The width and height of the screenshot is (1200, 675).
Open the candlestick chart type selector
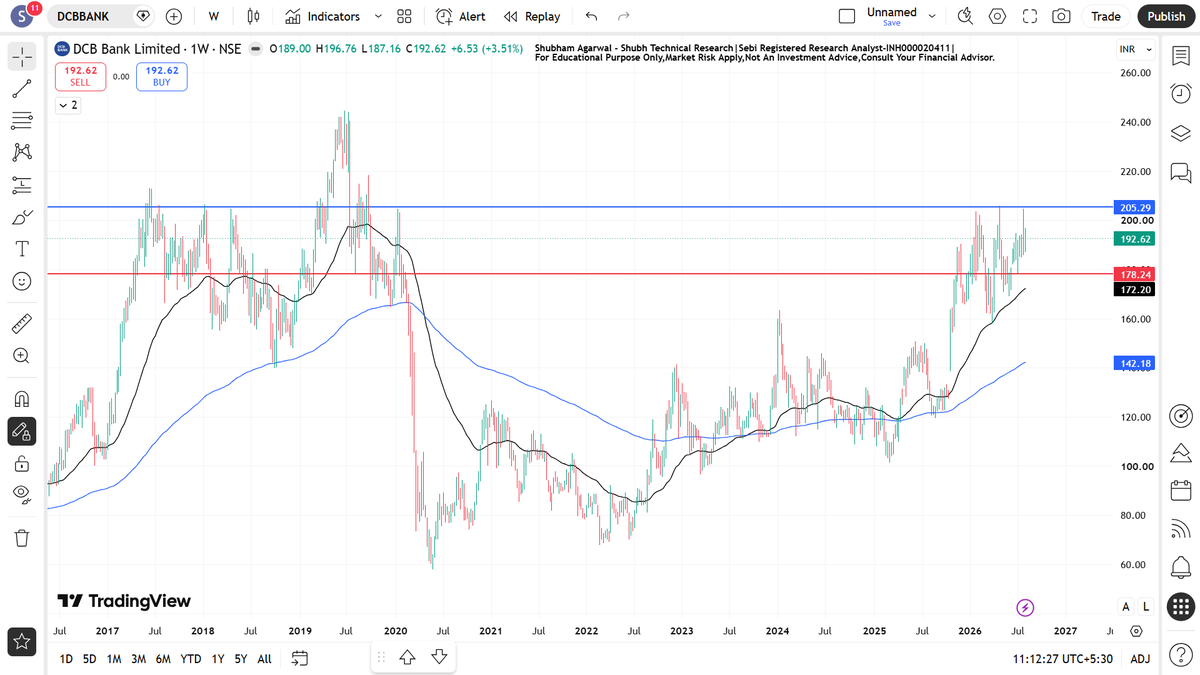pyautogui.click(x=253, y=16)
